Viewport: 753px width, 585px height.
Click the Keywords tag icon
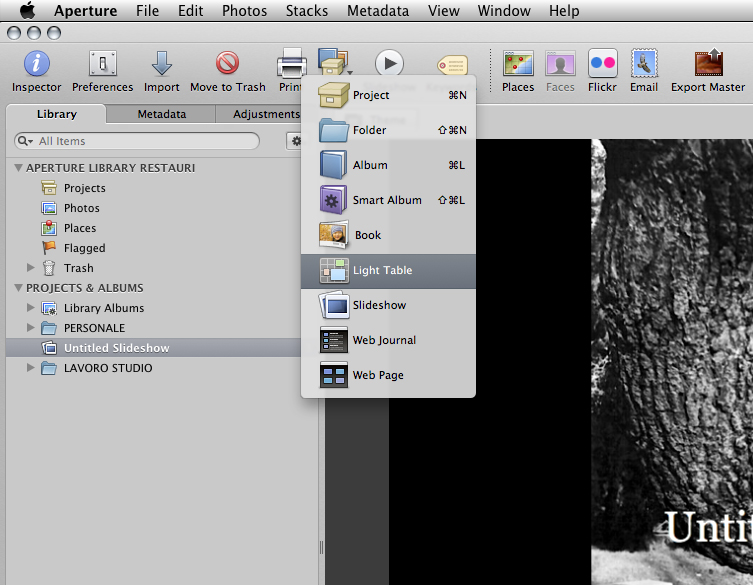(452, 65)
